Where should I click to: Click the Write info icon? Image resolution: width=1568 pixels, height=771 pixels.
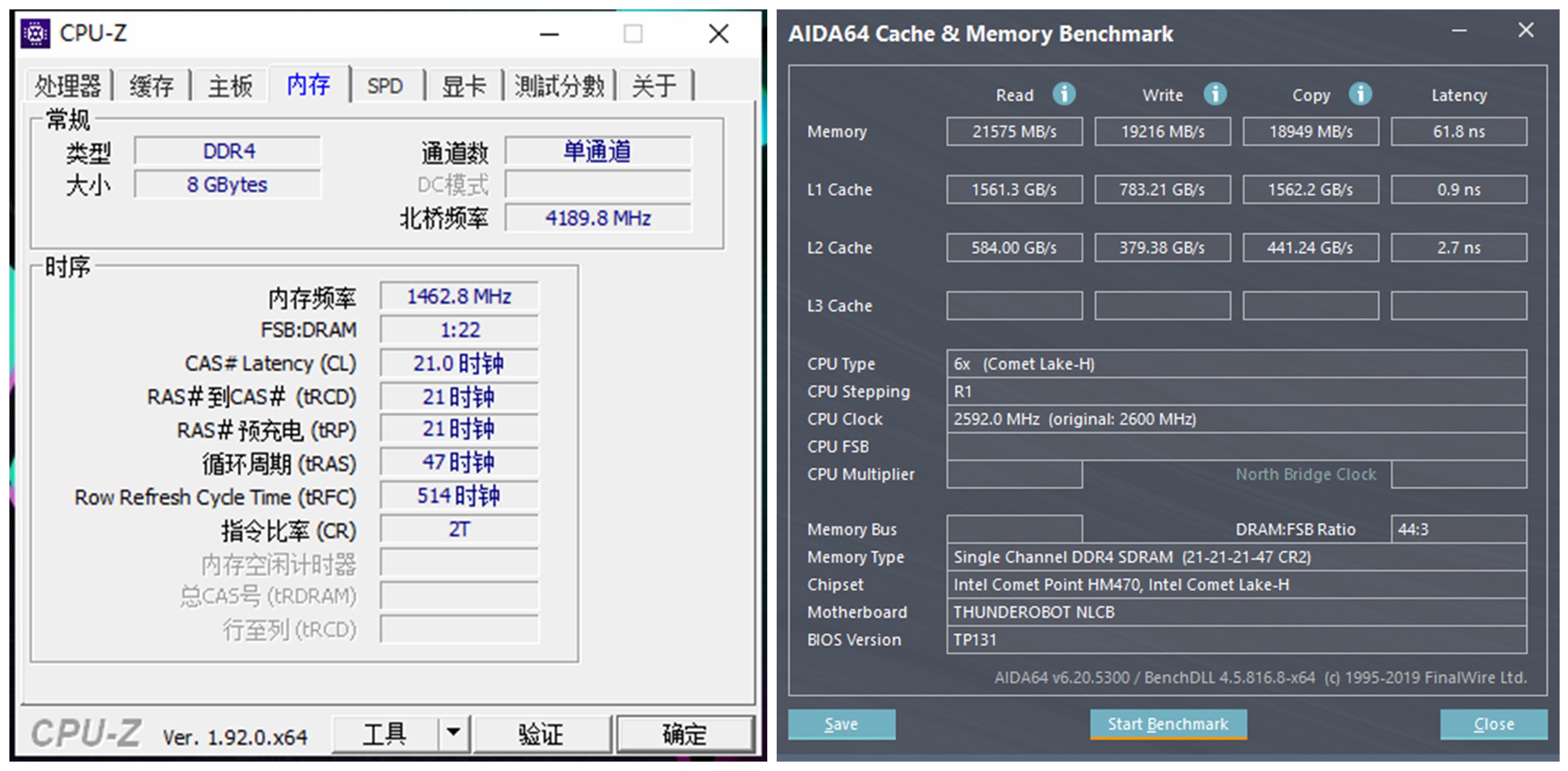[x=1215, y=94]
